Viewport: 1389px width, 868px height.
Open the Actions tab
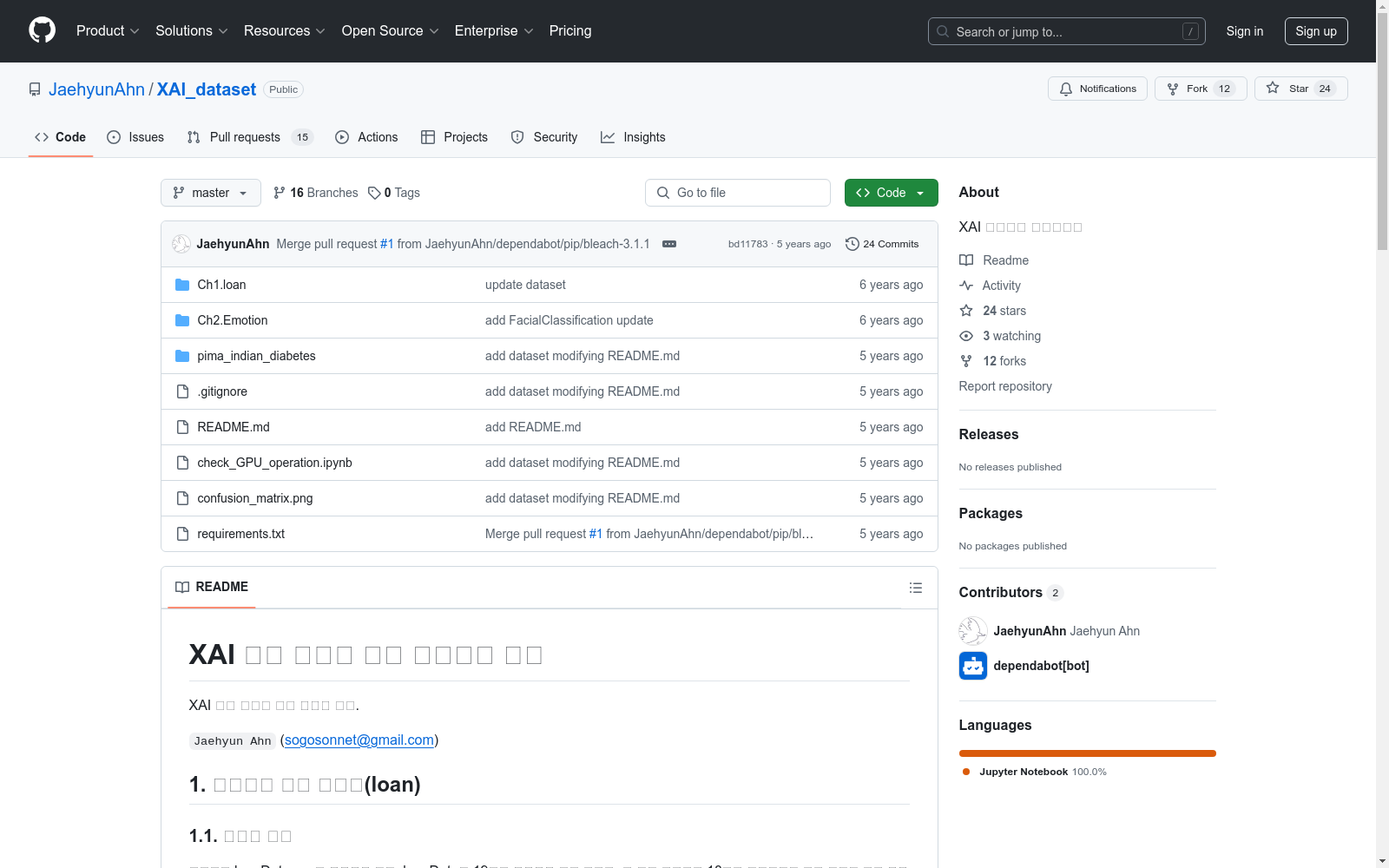click(366, 137)
